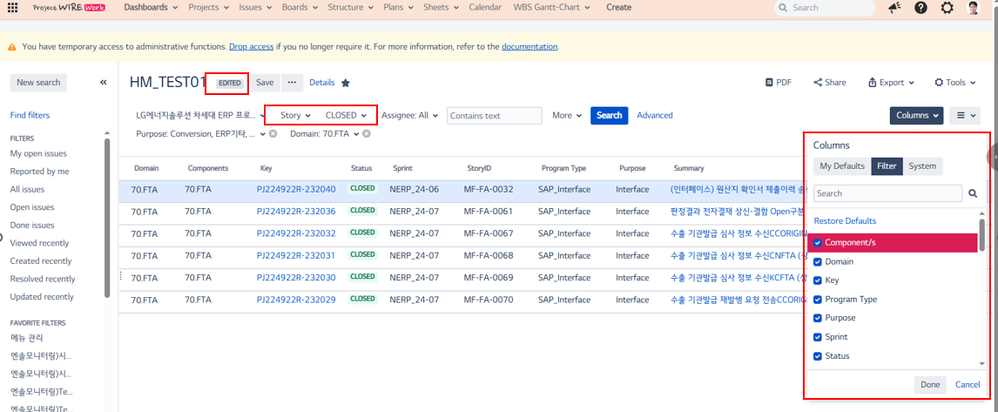Remove the Domain: 70.FTA filter criterion
Image resolution: width=998 pixels, height=412 pixels.
(x=367, y=133)
